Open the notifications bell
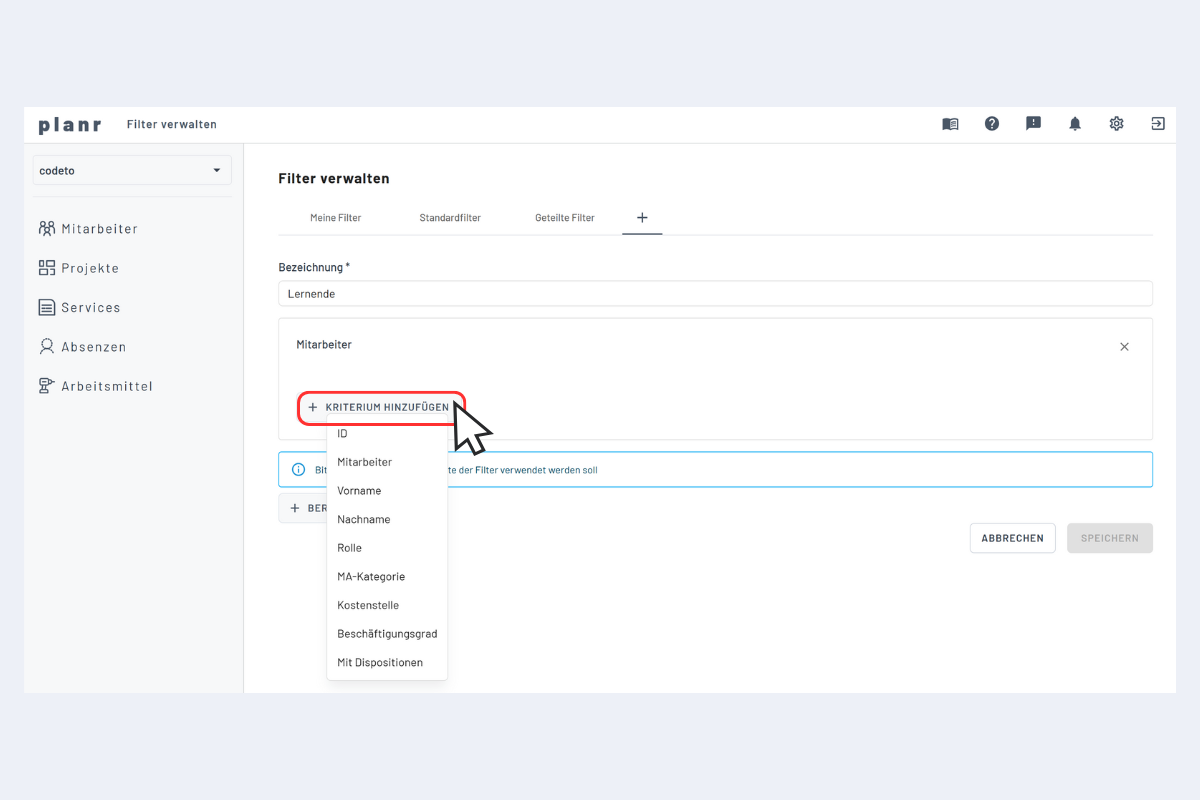The image size is (1200, 800). pyautogui.click(x=1074, y=123)
